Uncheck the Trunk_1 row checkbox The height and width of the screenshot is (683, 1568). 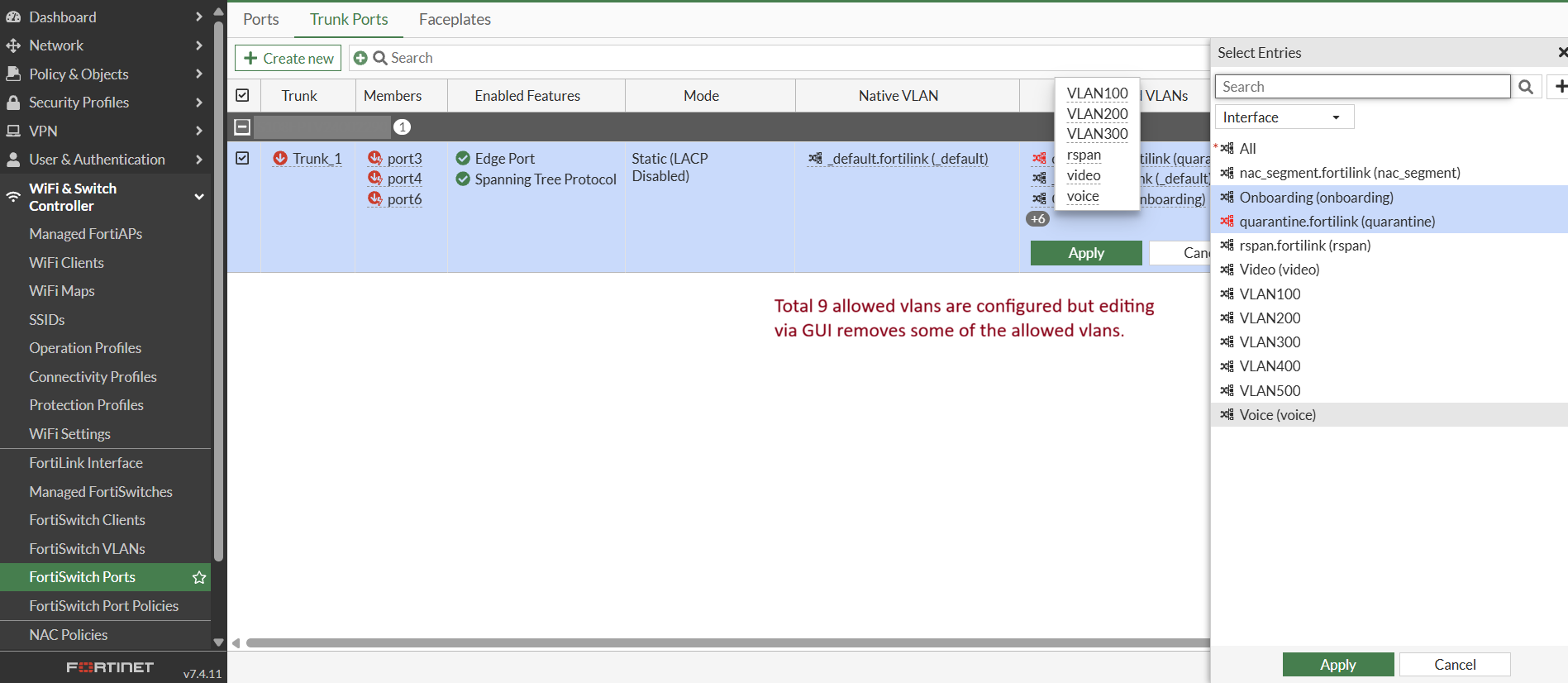242,158
